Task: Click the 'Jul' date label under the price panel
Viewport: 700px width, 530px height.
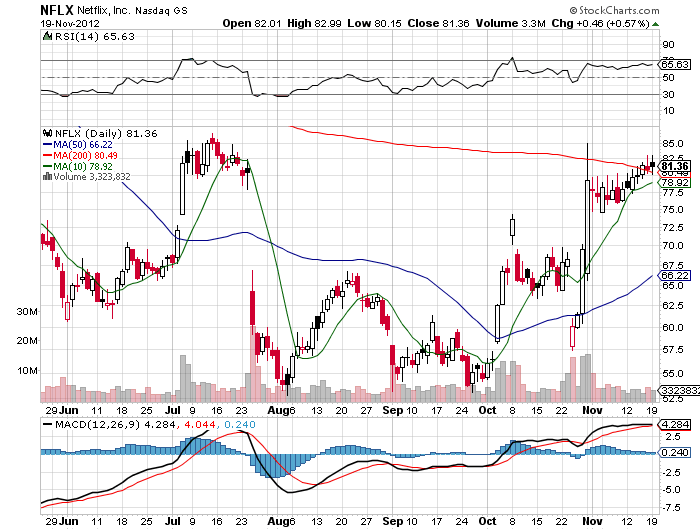Action: pos(172,410)
